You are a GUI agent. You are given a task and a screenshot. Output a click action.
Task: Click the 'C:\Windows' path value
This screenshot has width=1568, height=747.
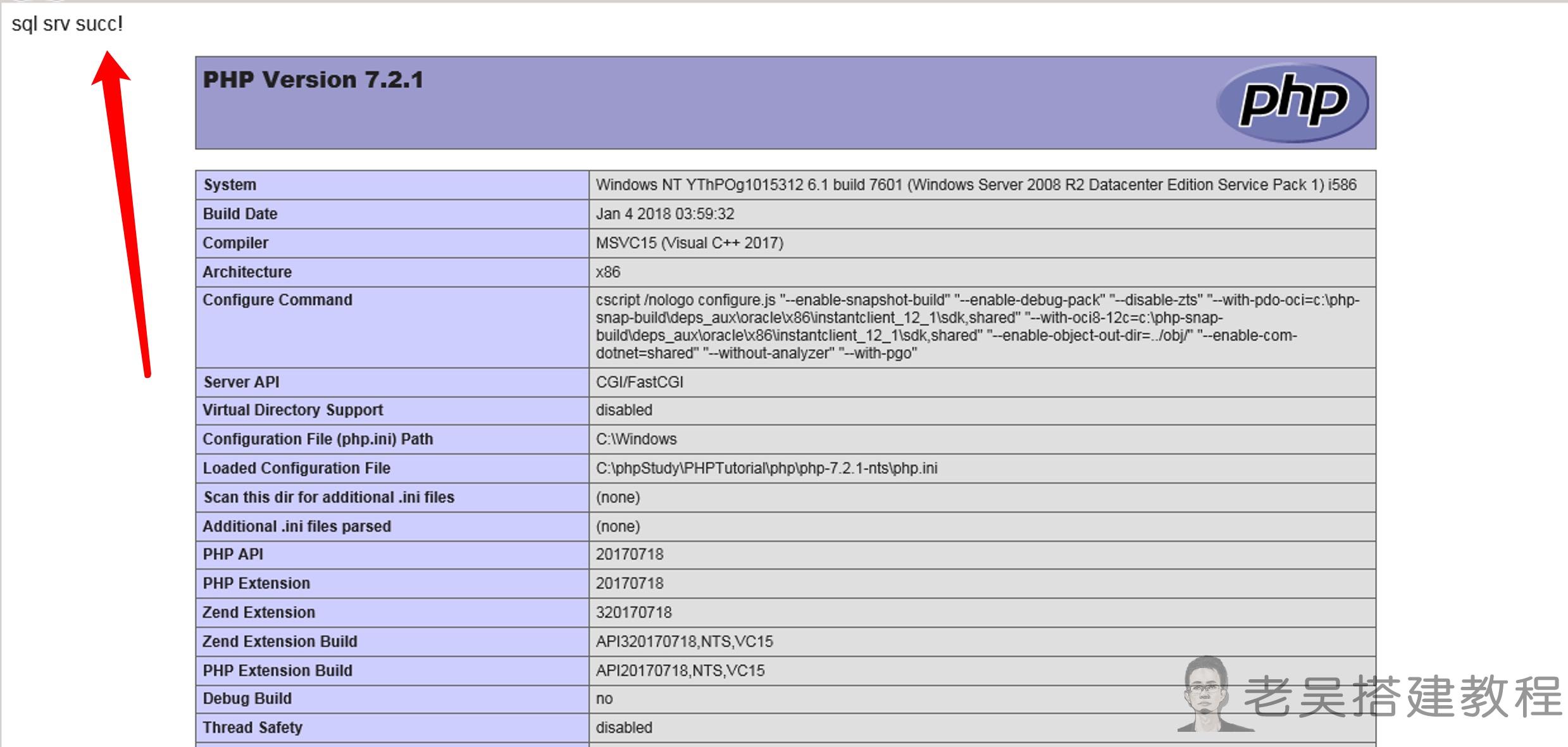(636, 439)
